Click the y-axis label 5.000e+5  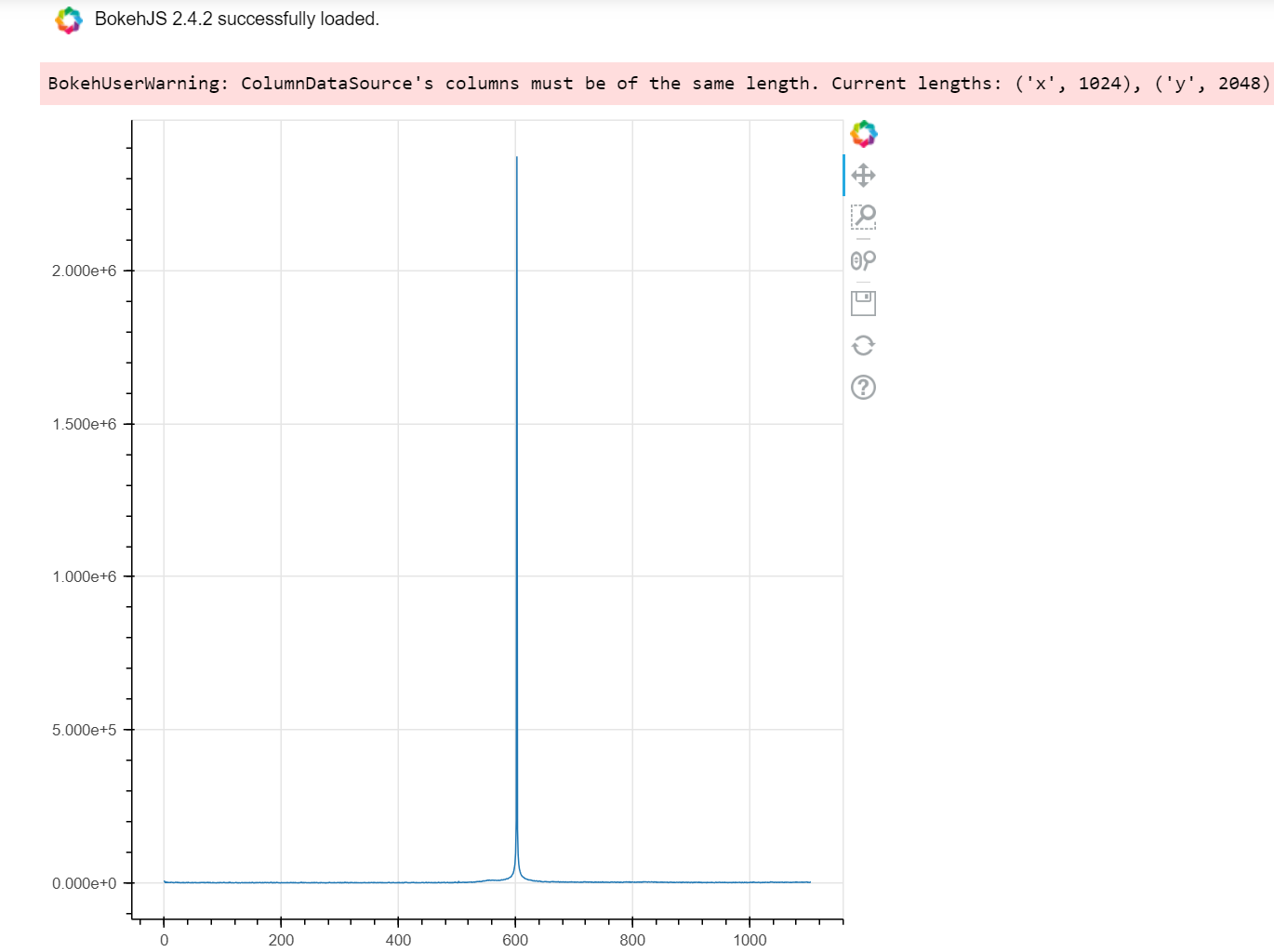85,730
